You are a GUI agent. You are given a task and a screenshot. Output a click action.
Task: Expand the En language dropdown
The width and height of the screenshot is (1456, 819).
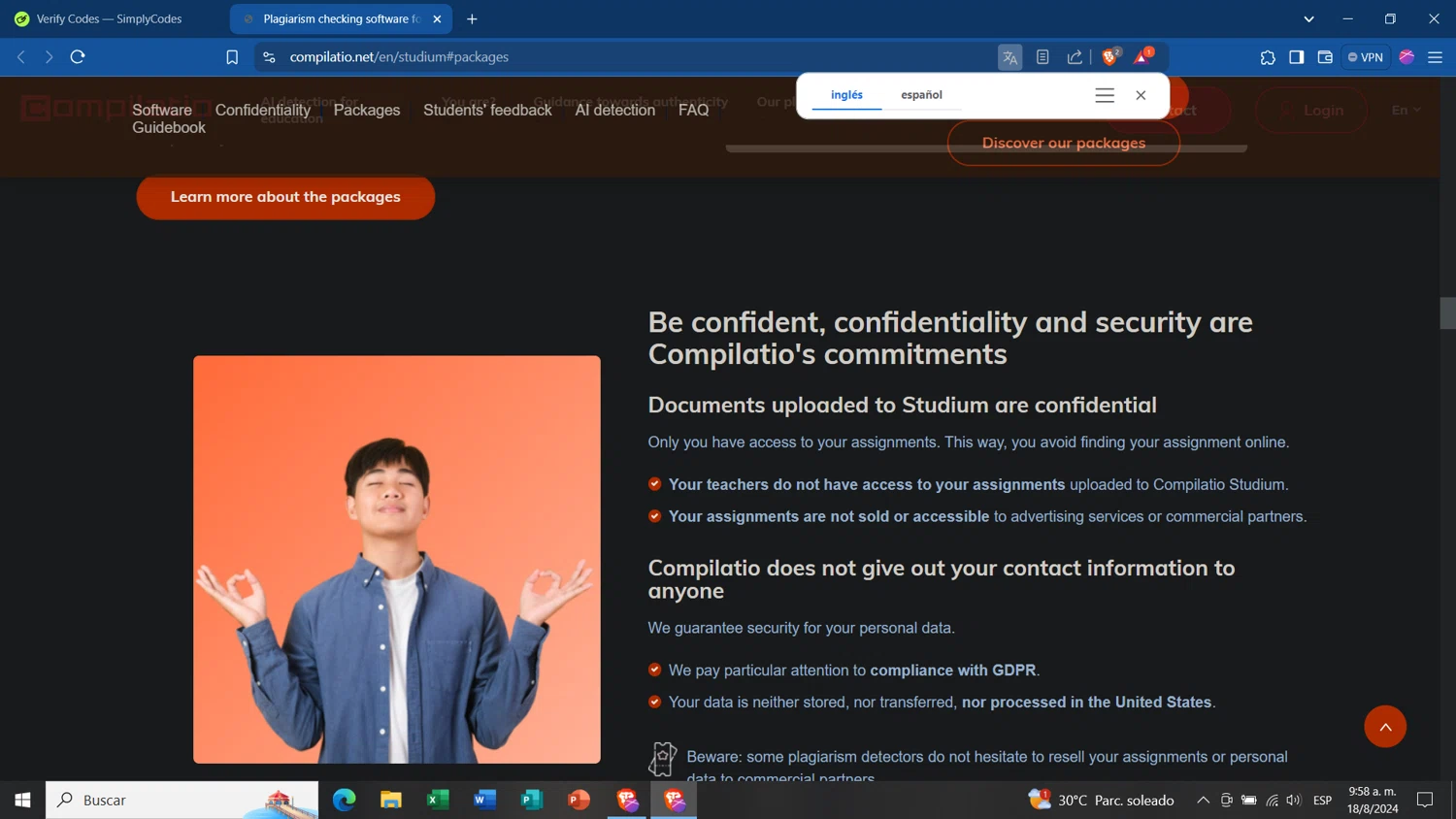pyautogui.click(x=1406, y=110)
